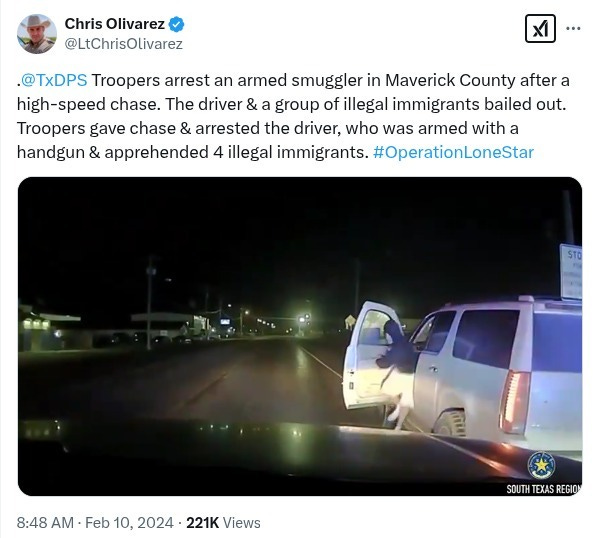597x538 pixels.
Task: Click the open SUV driver door
Action: [369, 355]
